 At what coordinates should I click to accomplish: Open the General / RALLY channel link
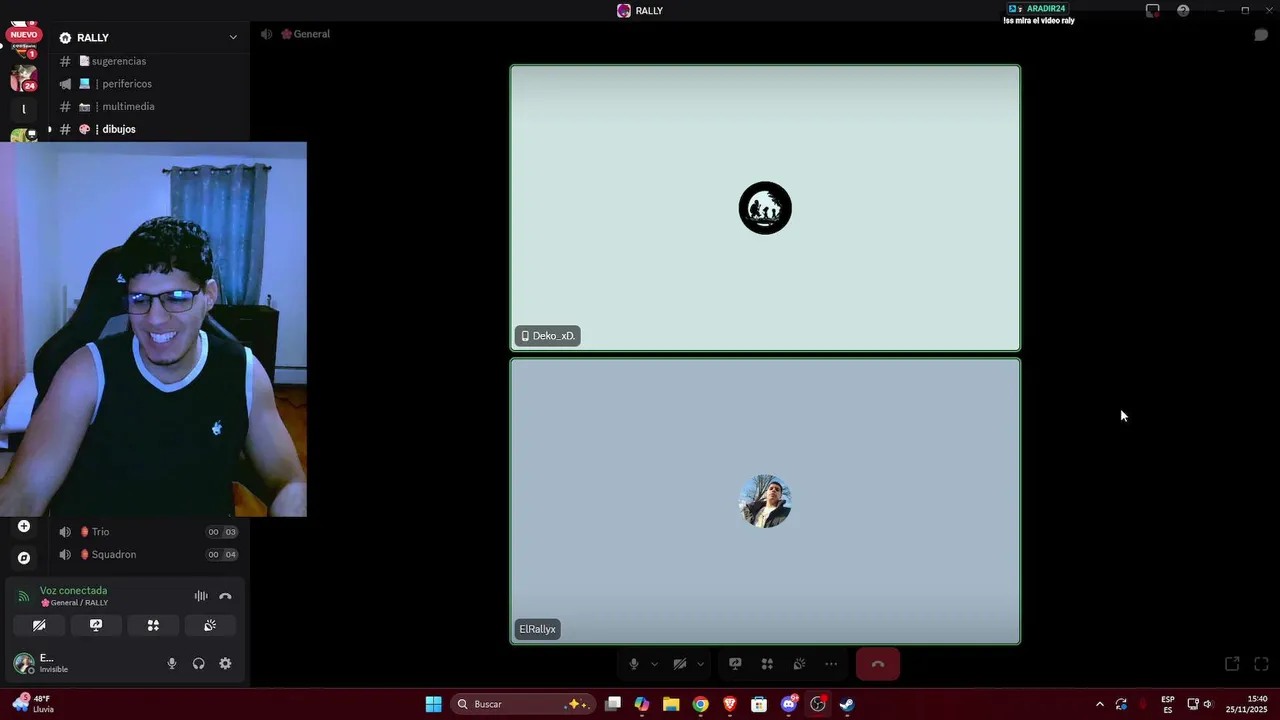pyautogui.click(x=74, y=603)
